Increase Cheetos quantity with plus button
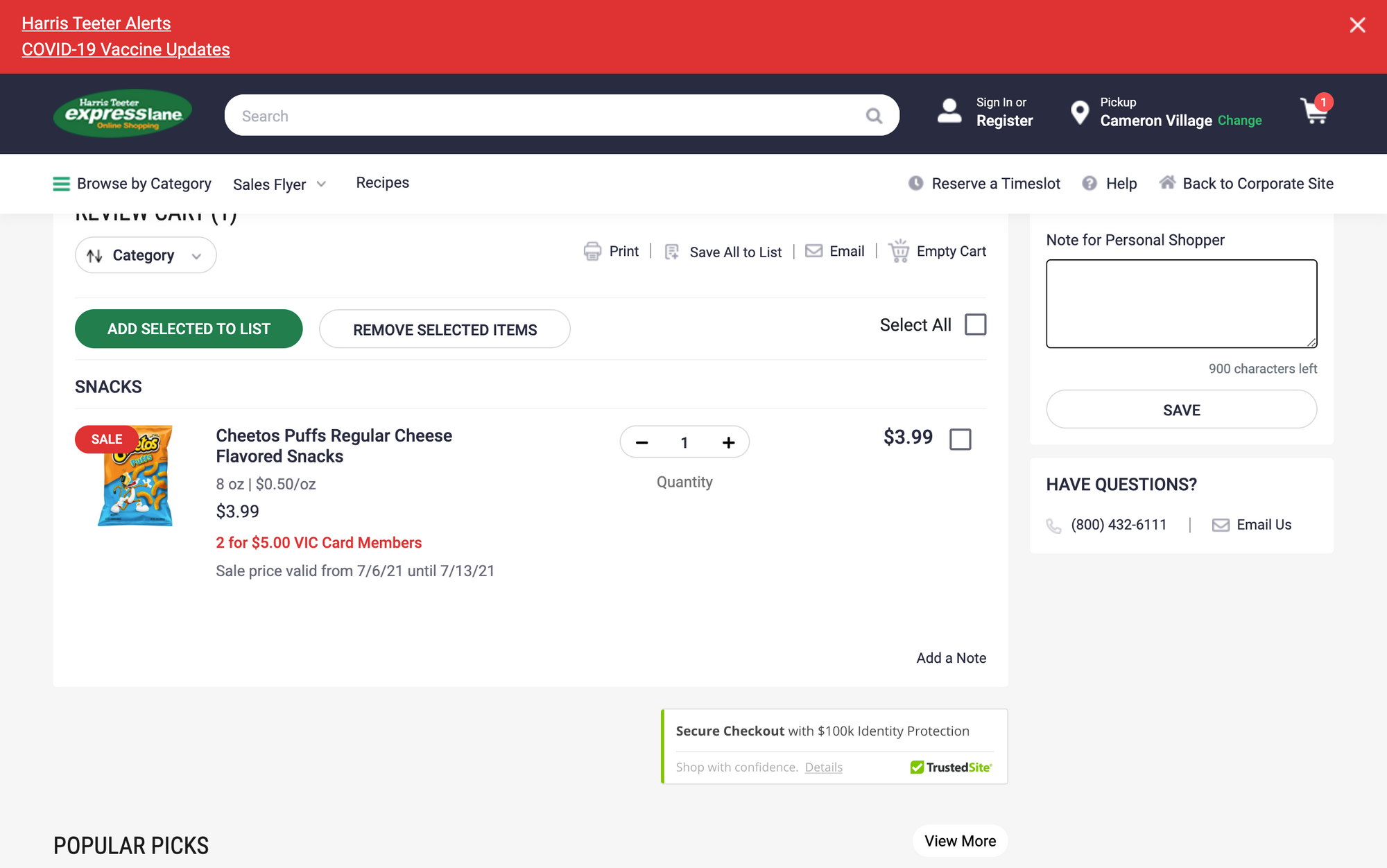 tap(728, 442)
